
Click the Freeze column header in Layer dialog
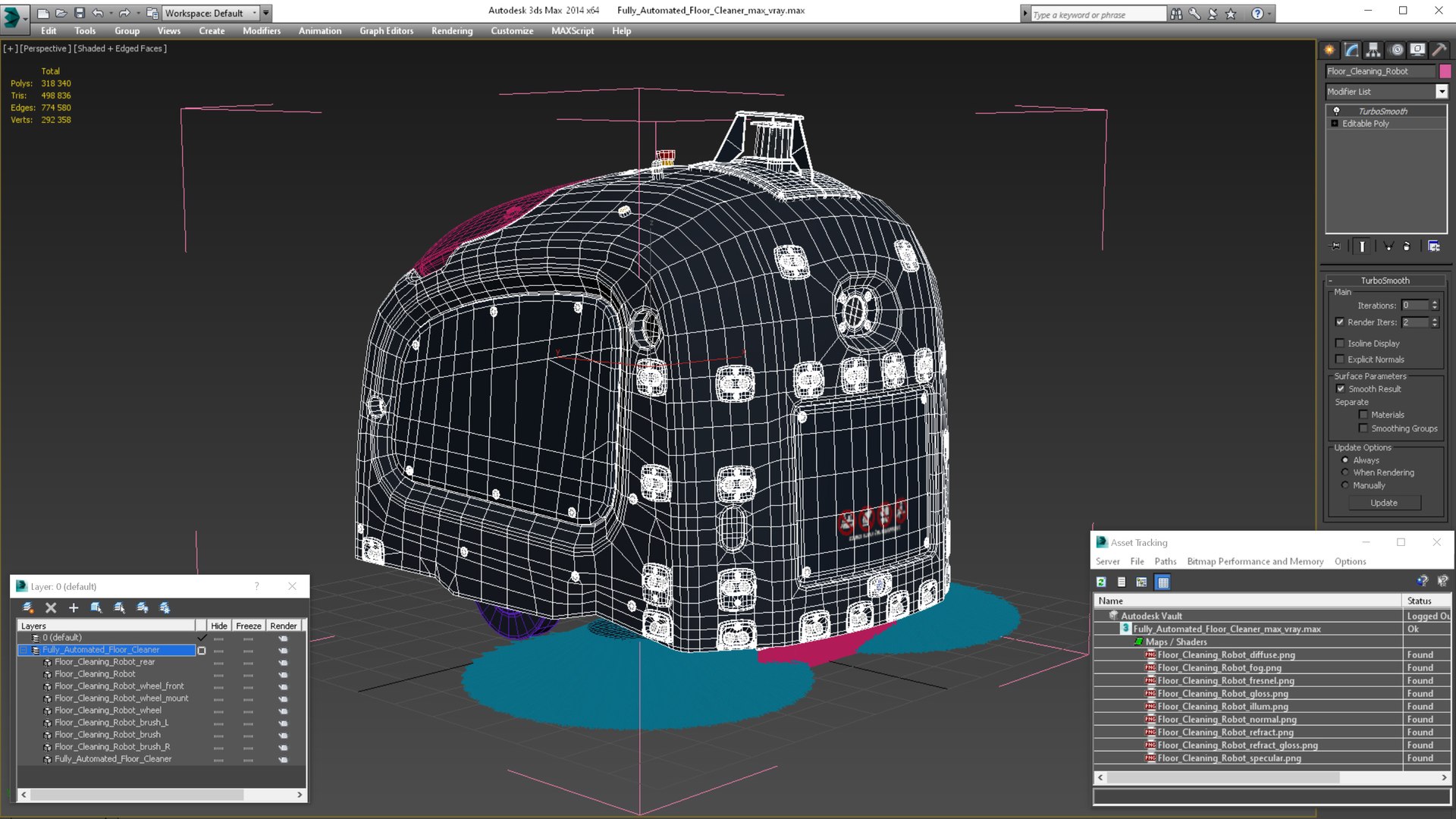pyautogui.click(x=248, y=626)
